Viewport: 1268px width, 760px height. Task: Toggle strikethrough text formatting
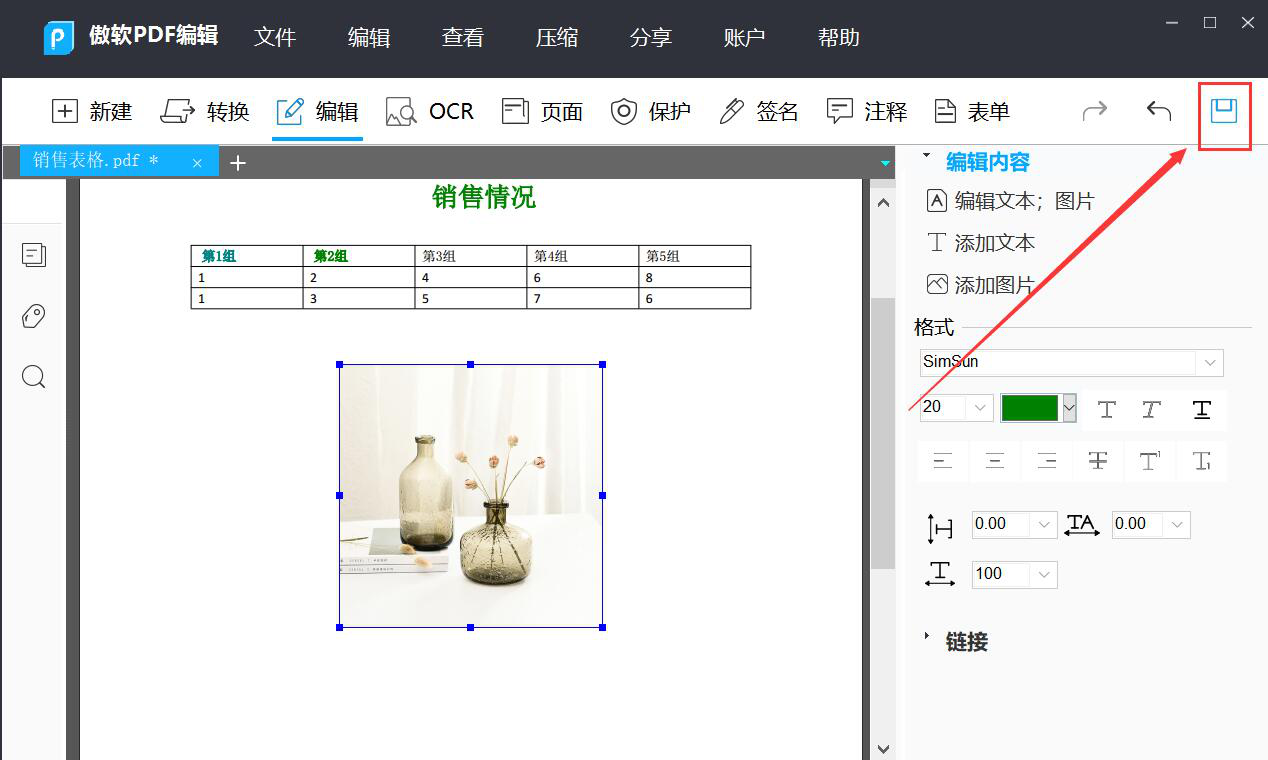pyautogui.click(x=1098, y=461)
